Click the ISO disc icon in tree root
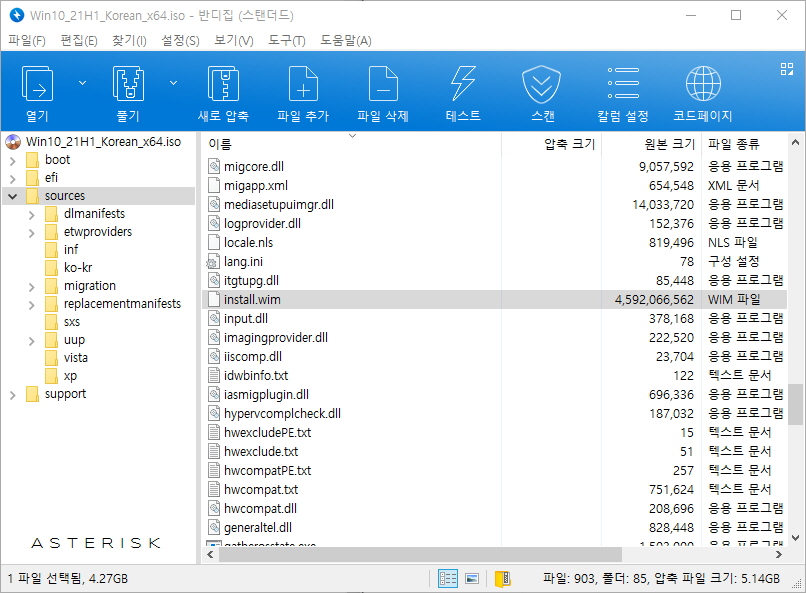Image resolution: width=806 pixels, height=593 pixels. tap(13, 142)
